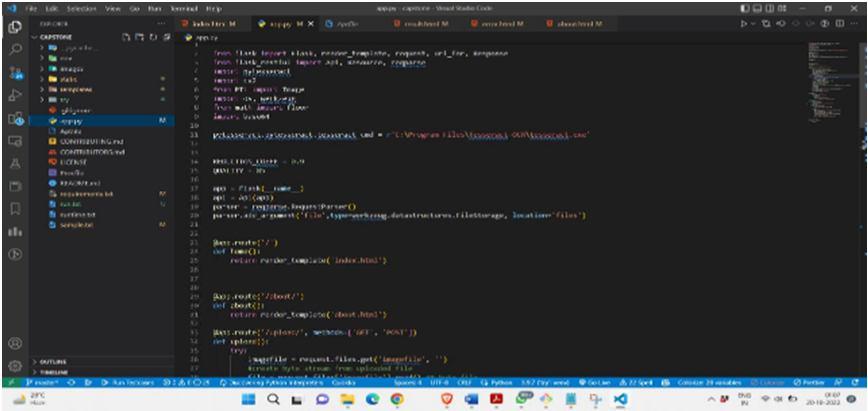Open requirements.txt in the Explorer
This screenshot has width=868, height=411.
pyautogui.click(x=102, y=193)
